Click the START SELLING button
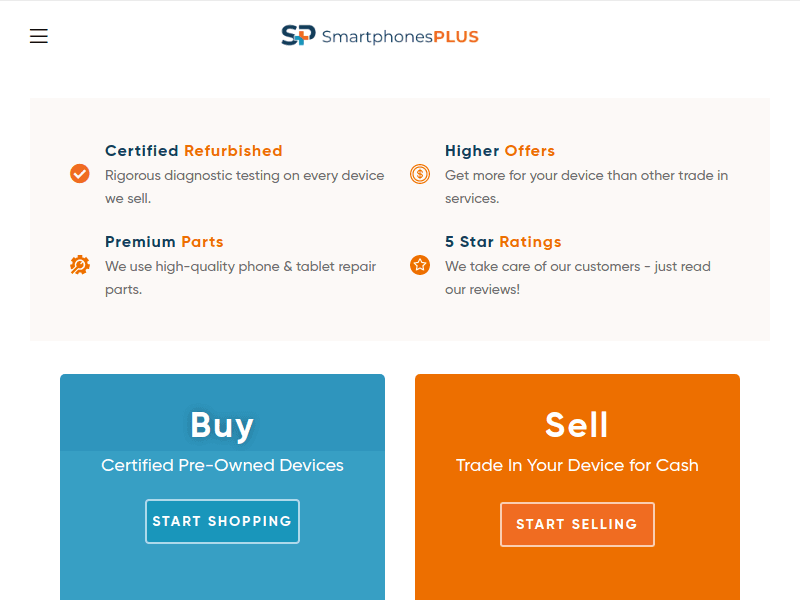Image resolution: width=800 pixels, height=600 pixels. (x=577, y=524)
